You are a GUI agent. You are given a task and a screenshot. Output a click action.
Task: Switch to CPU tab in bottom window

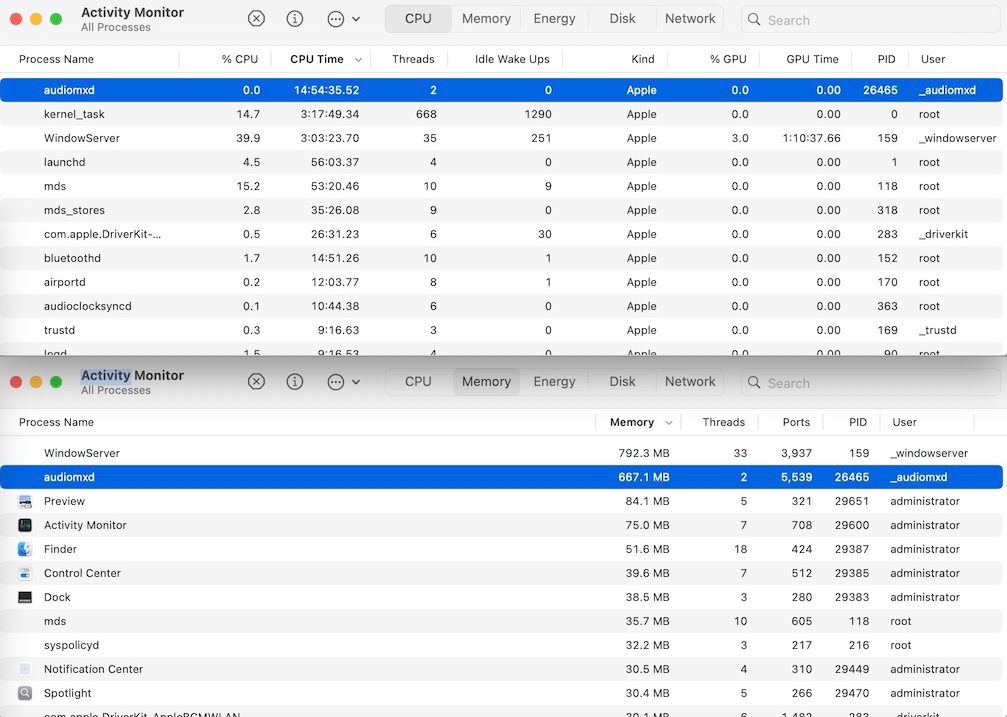point(418,382)
